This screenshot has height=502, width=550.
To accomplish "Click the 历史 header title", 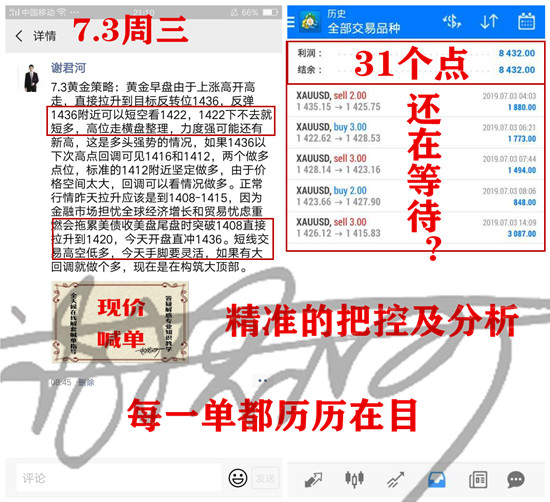I will point(336,14).
